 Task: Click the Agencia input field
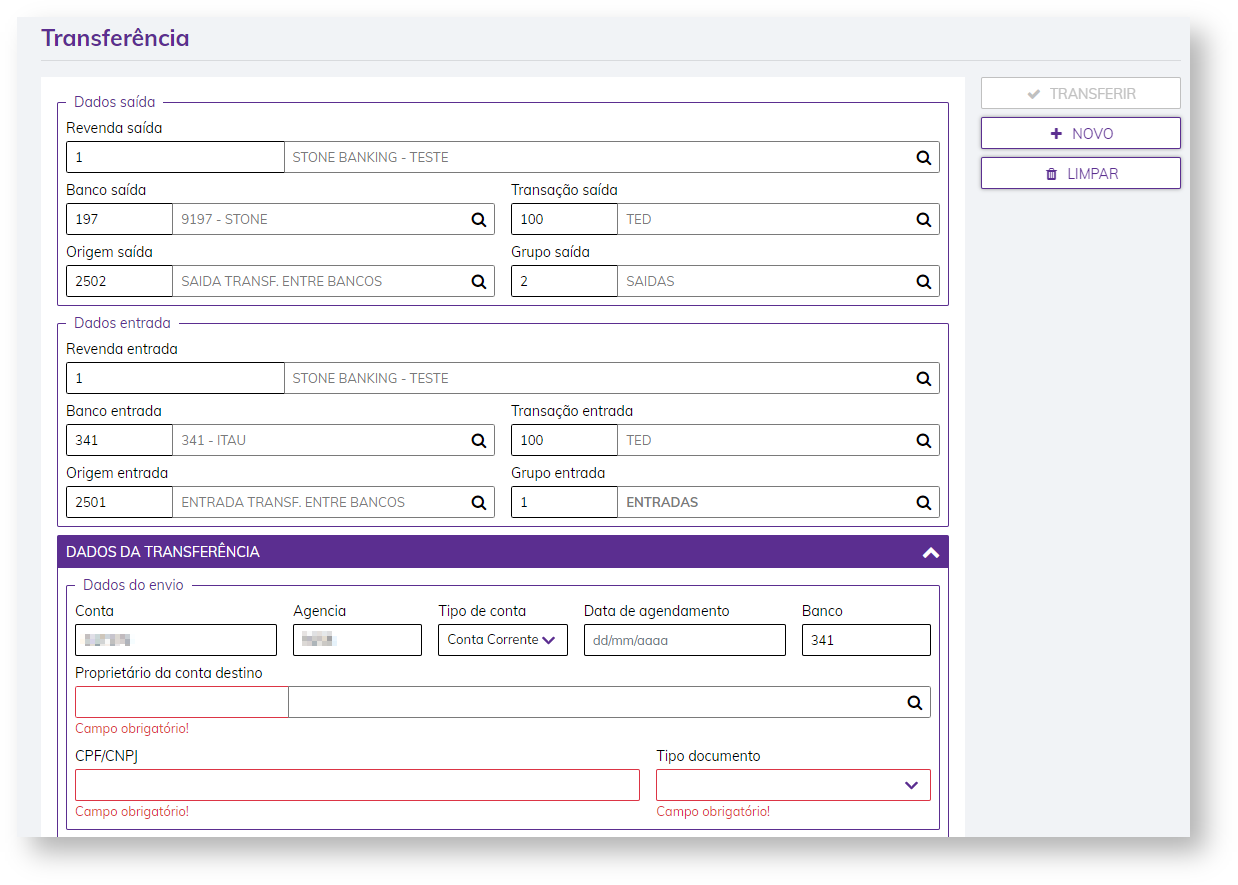[x=357, y=640]
